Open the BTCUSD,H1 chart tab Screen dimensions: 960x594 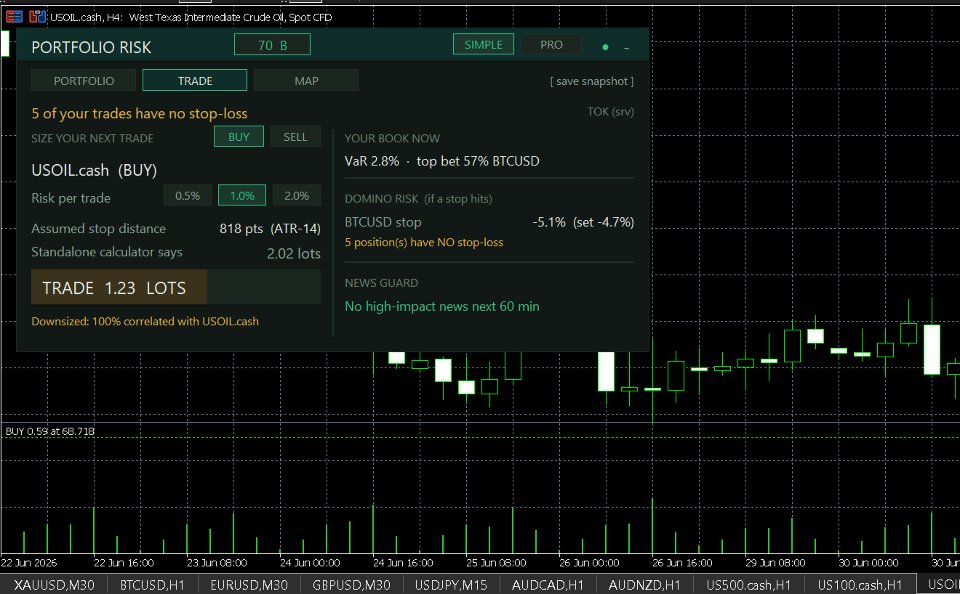152,585
